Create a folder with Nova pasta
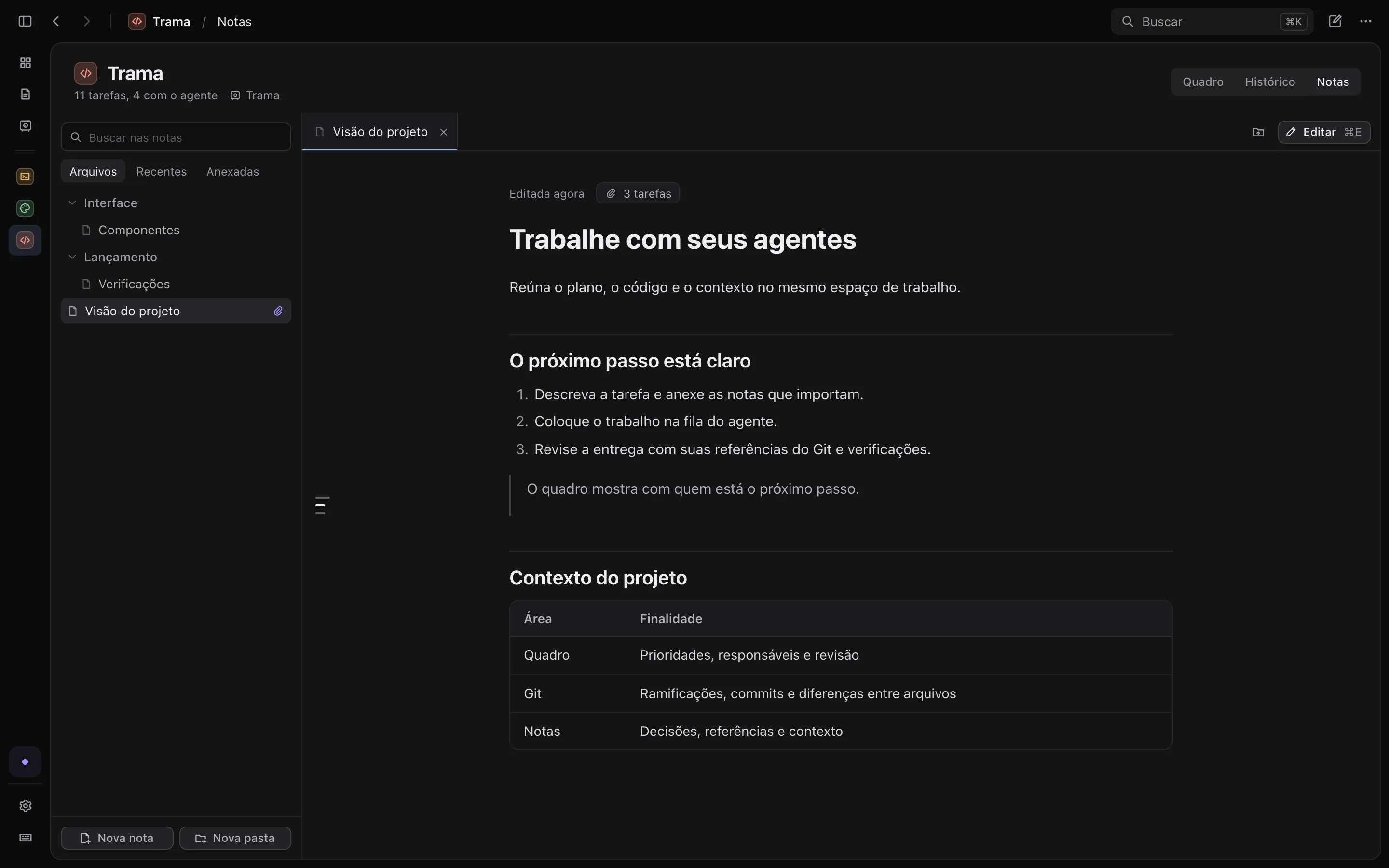The image size is (1389, 868). pos(235,838)
